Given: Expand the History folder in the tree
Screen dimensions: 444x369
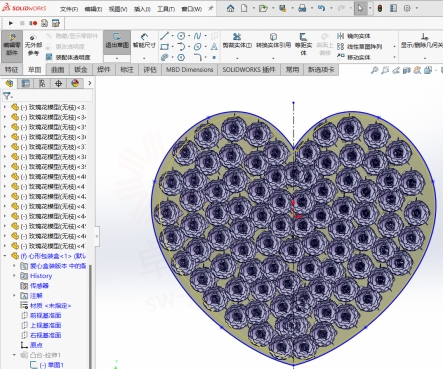Looking at the screenshot, I should (x=14, y=276).
